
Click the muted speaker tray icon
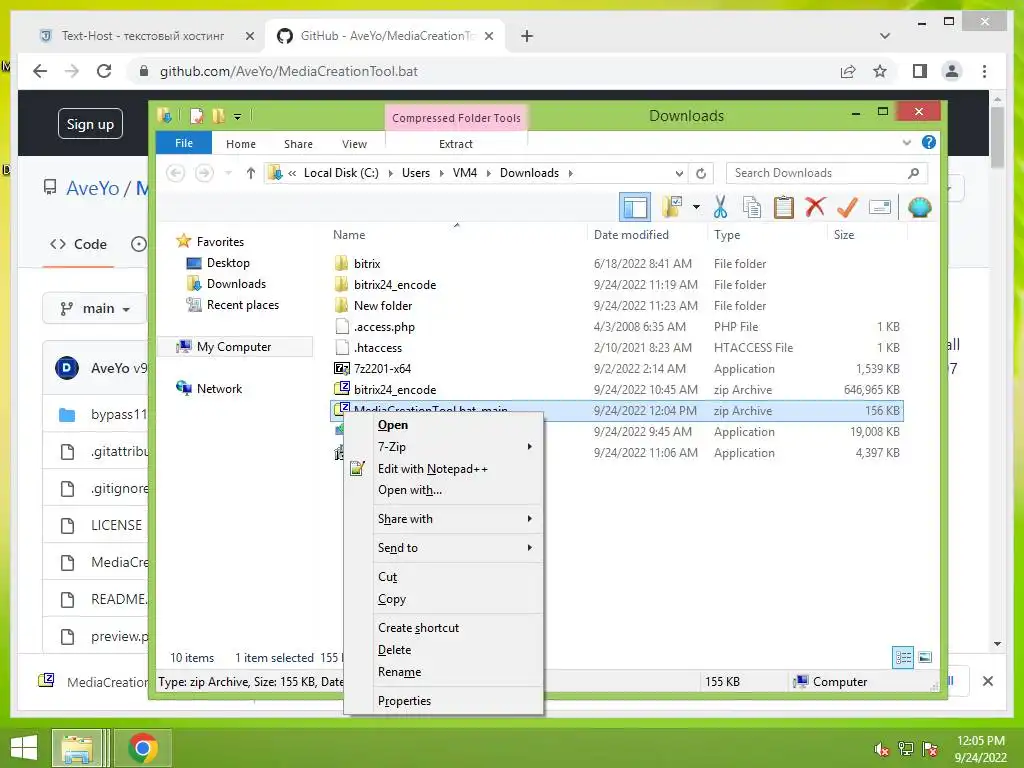(882, 749)
